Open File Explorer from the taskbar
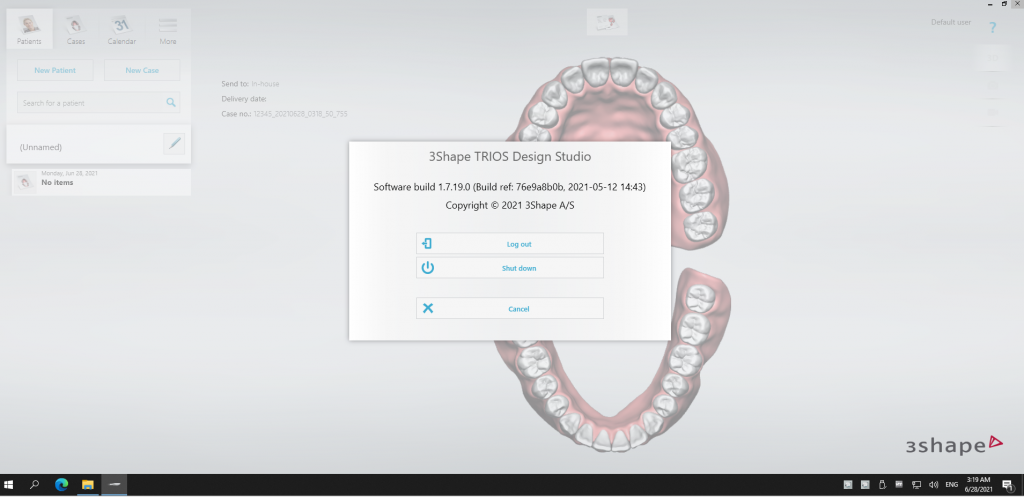The height and width of the screenshot is (497, 1024). pos(87,485)
